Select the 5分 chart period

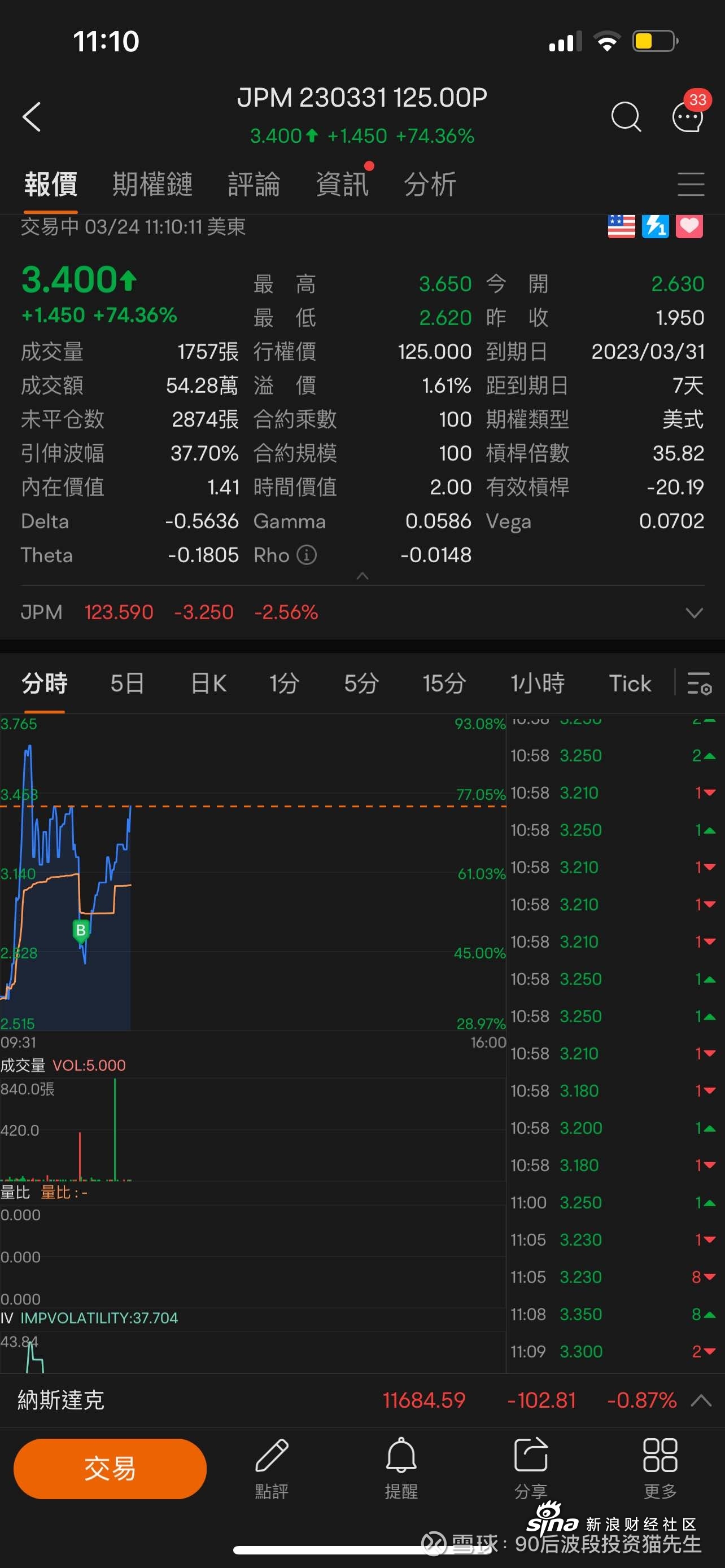click(x=361, y=684)
